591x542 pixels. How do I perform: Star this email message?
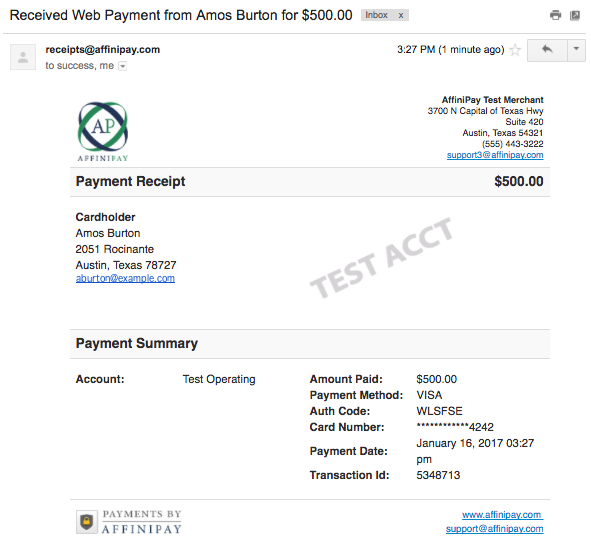pos(515,50)
